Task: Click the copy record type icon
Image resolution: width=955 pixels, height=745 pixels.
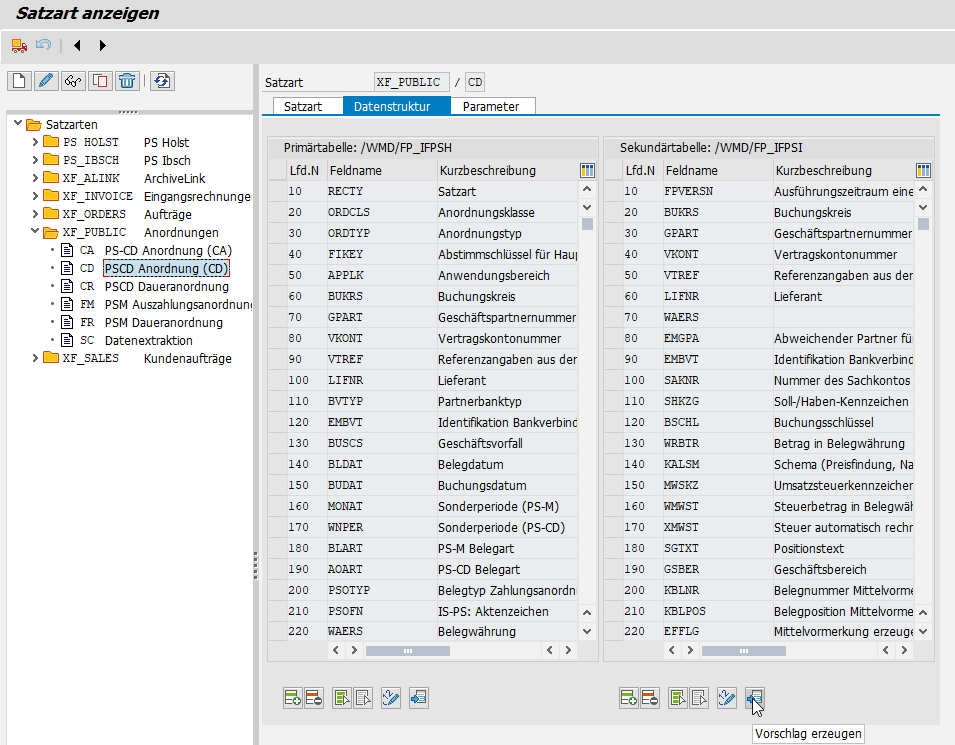Action: click(99, 81)
